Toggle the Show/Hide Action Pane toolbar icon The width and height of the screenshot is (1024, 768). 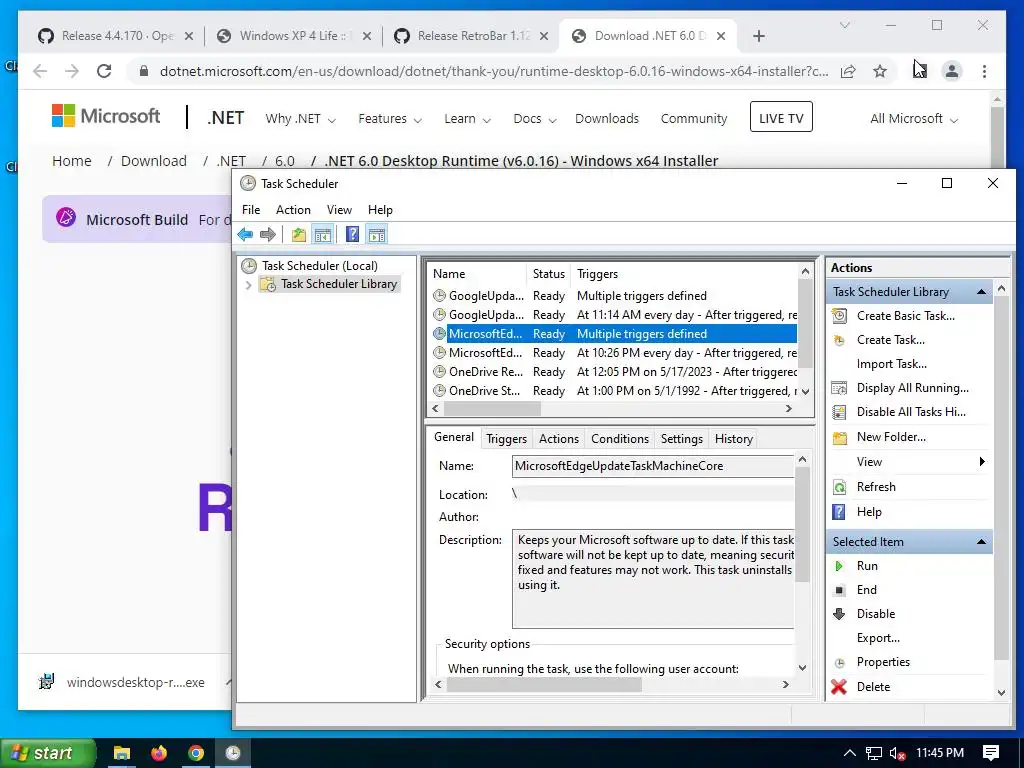pos(377,234)
